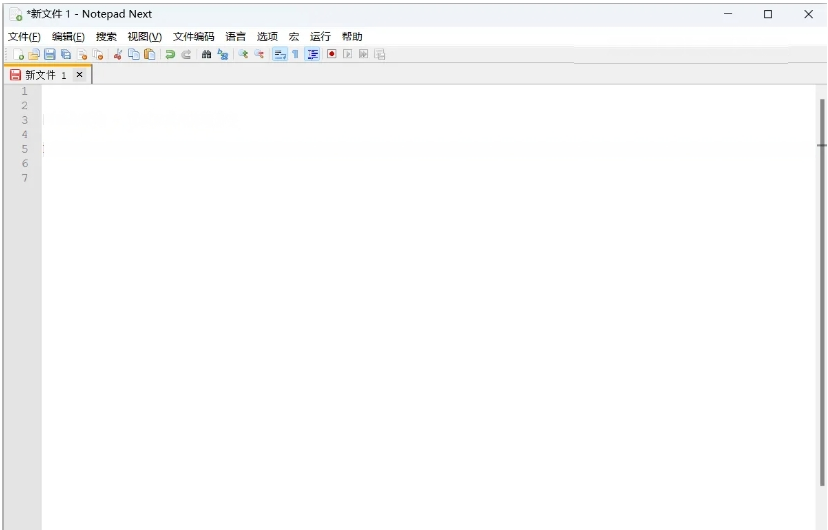
Task: Click line number 7 in the margin
Action: 24,178
